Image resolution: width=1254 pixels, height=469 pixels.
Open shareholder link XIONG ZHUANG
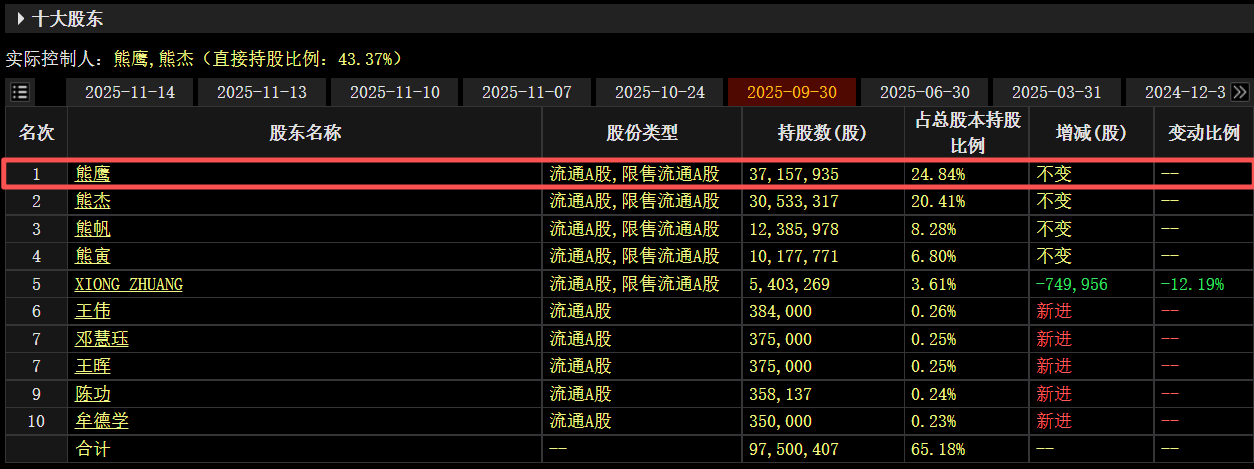129,284
